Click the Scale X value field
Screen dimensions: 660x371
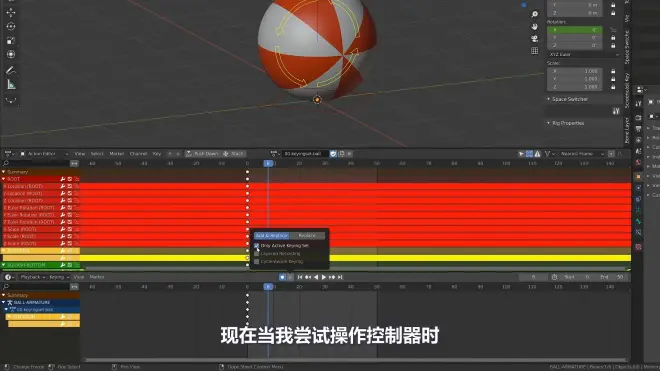click(575, 71)
